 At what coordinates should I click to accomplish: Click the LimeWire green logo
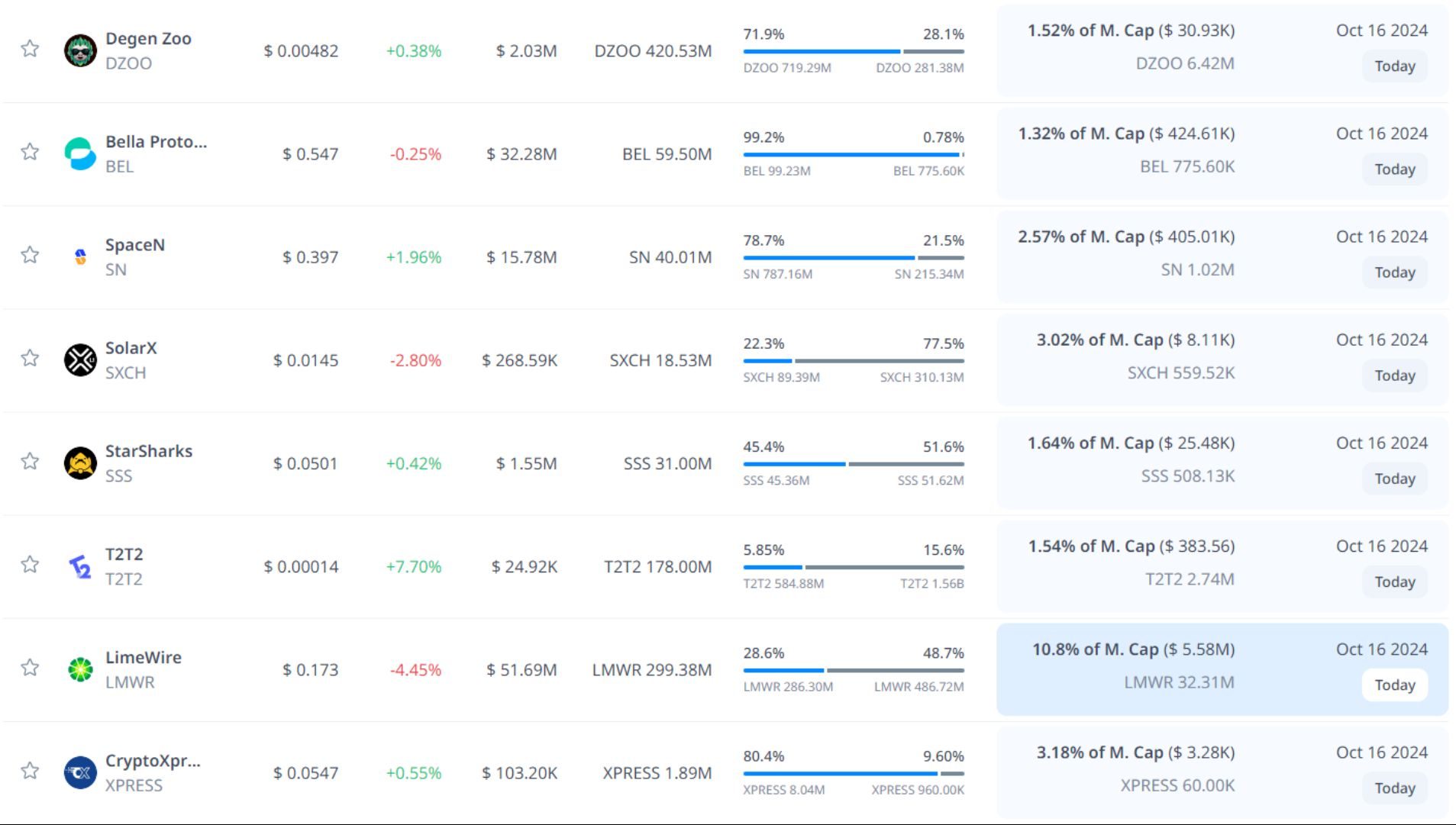click(80, 669)
